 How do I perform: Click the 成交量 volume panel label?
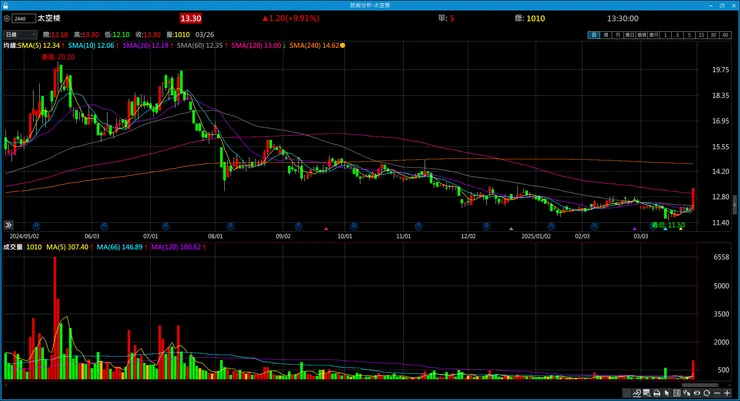(13, 247)
